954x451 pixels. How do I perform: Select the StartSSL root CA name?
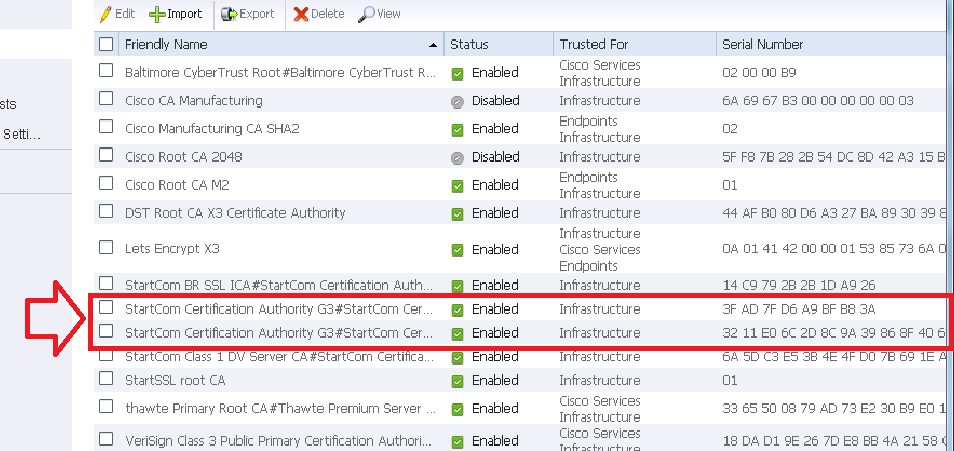tap(175, 380)
